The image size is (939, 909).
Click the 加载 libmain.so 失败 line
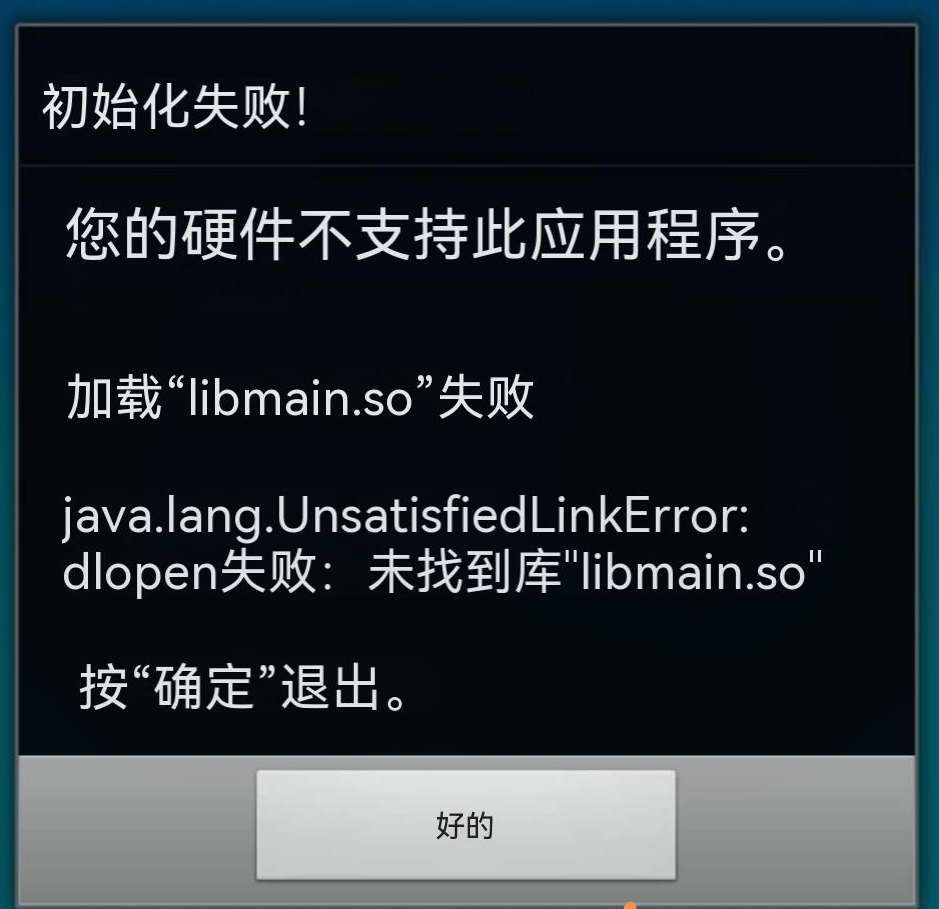(300, 397)
